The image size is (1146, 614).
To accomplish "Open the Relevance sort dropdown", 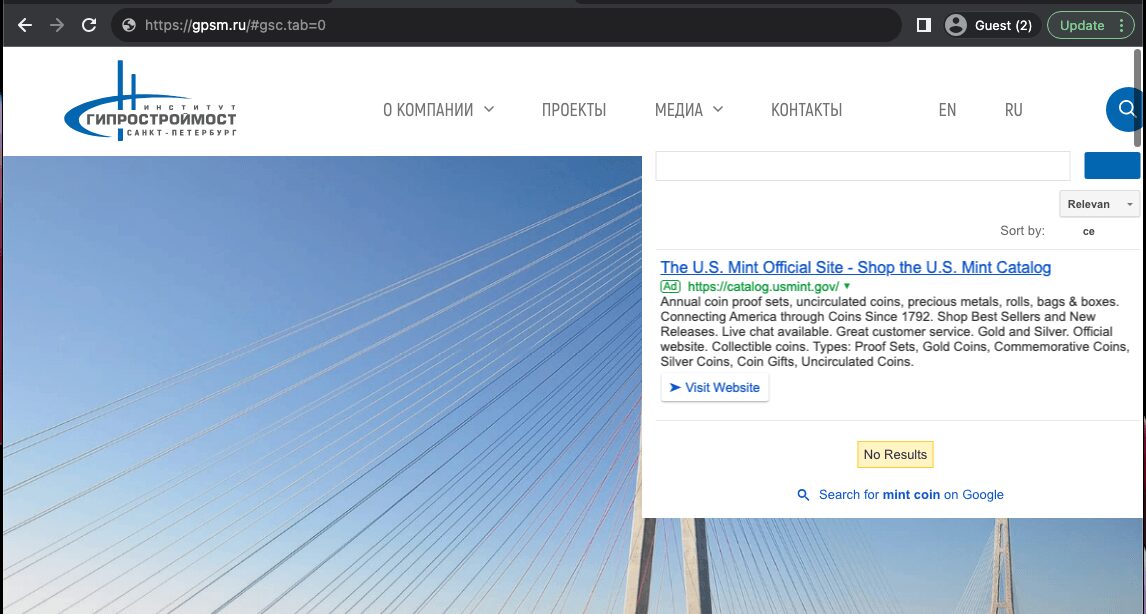I will tap(1100, 203).
